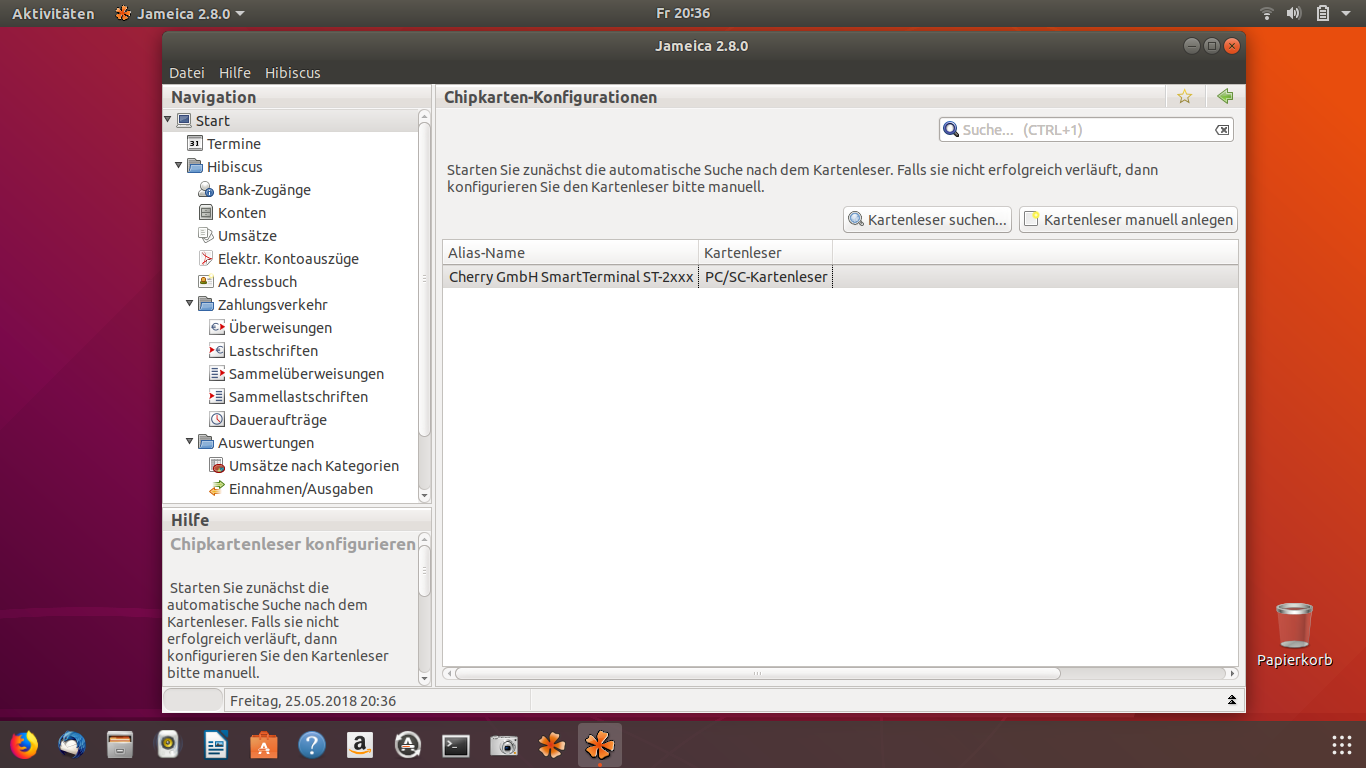Click the Hilfe panel vertical scrollbar
The image size is (1366, 768).
tap(424, 570)
